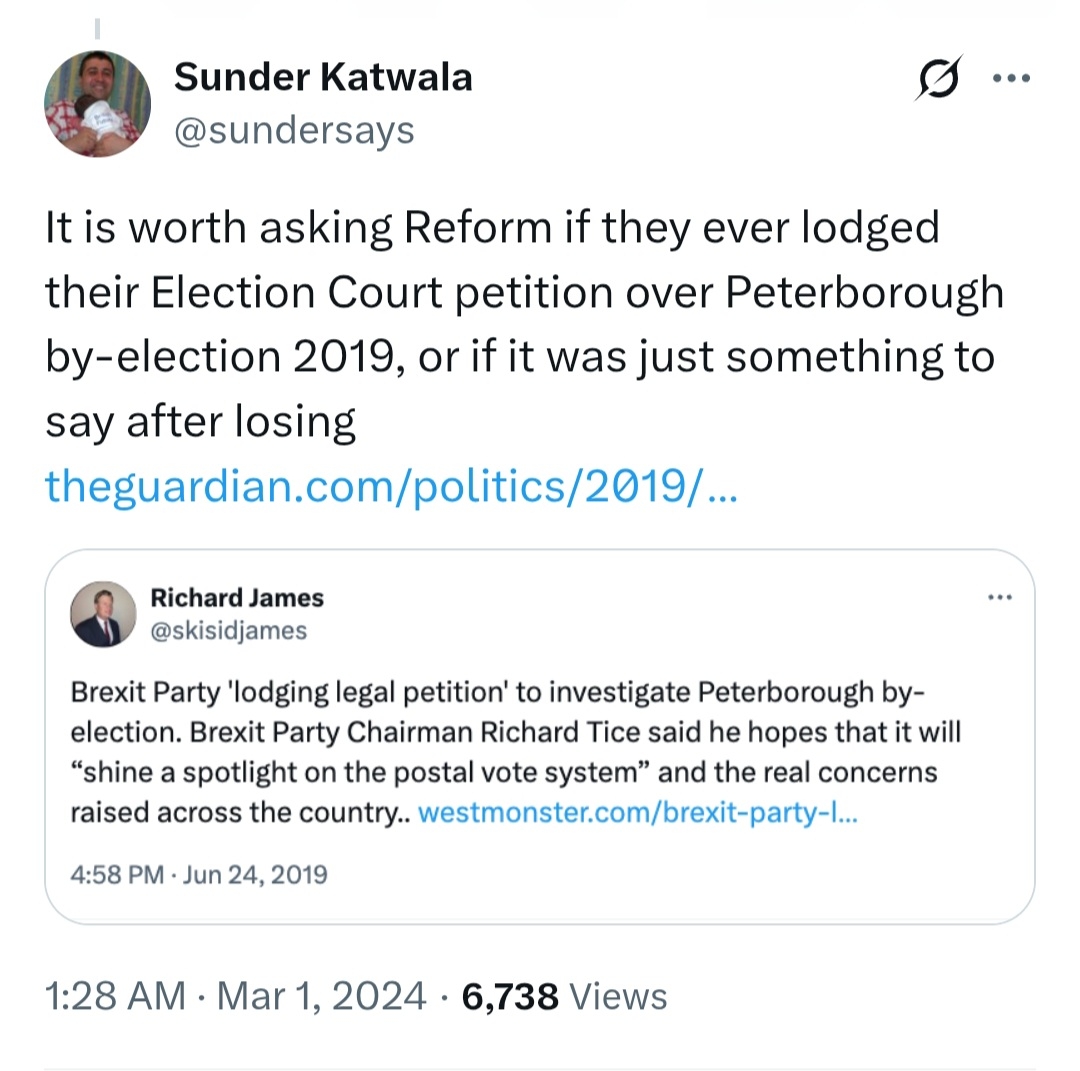1080x1071 pixels.
Task: View the 6,738 Views count
Action: click(510, 996)
